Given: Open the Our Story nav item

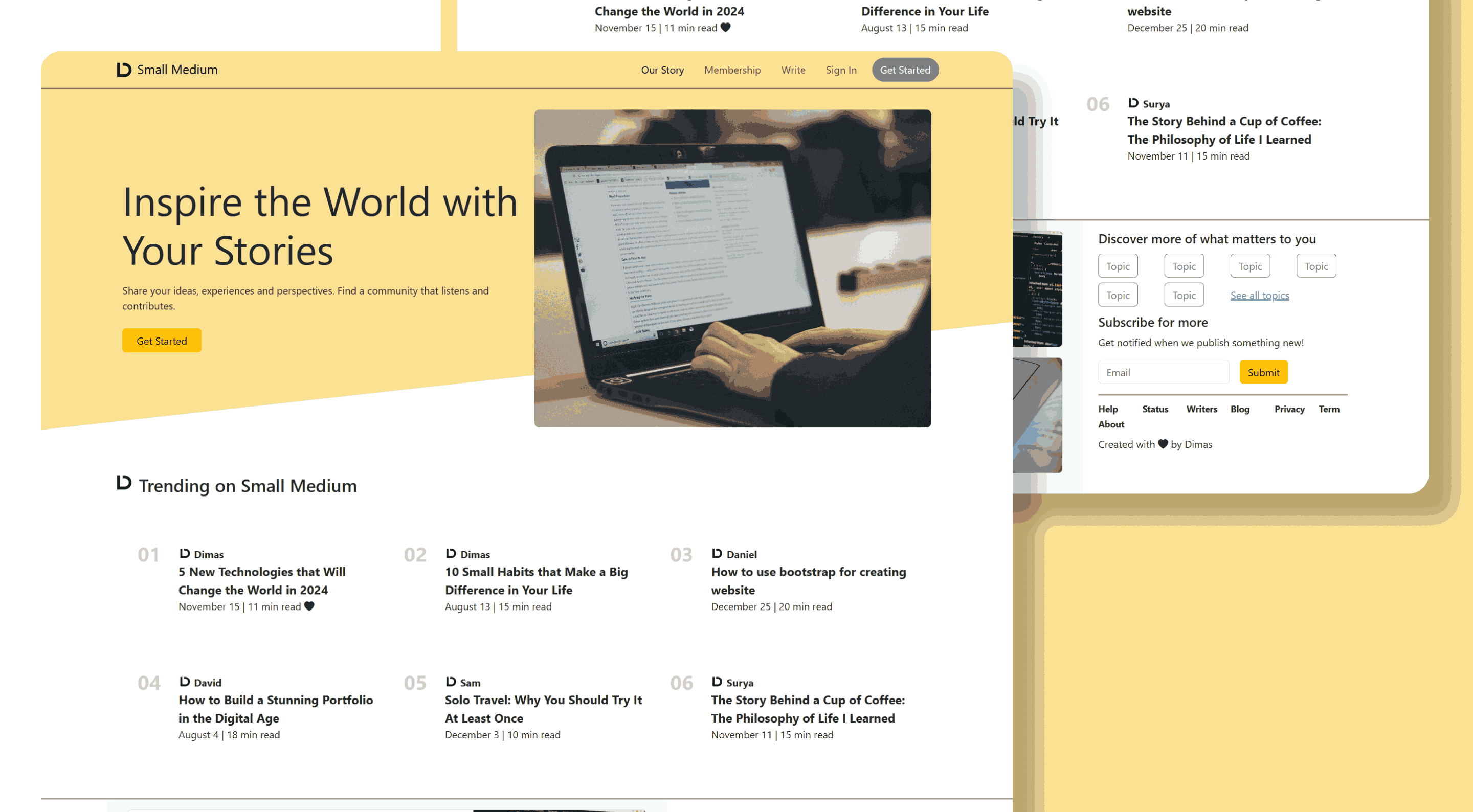Looking at the screenshot, I should tap(662, 70).
